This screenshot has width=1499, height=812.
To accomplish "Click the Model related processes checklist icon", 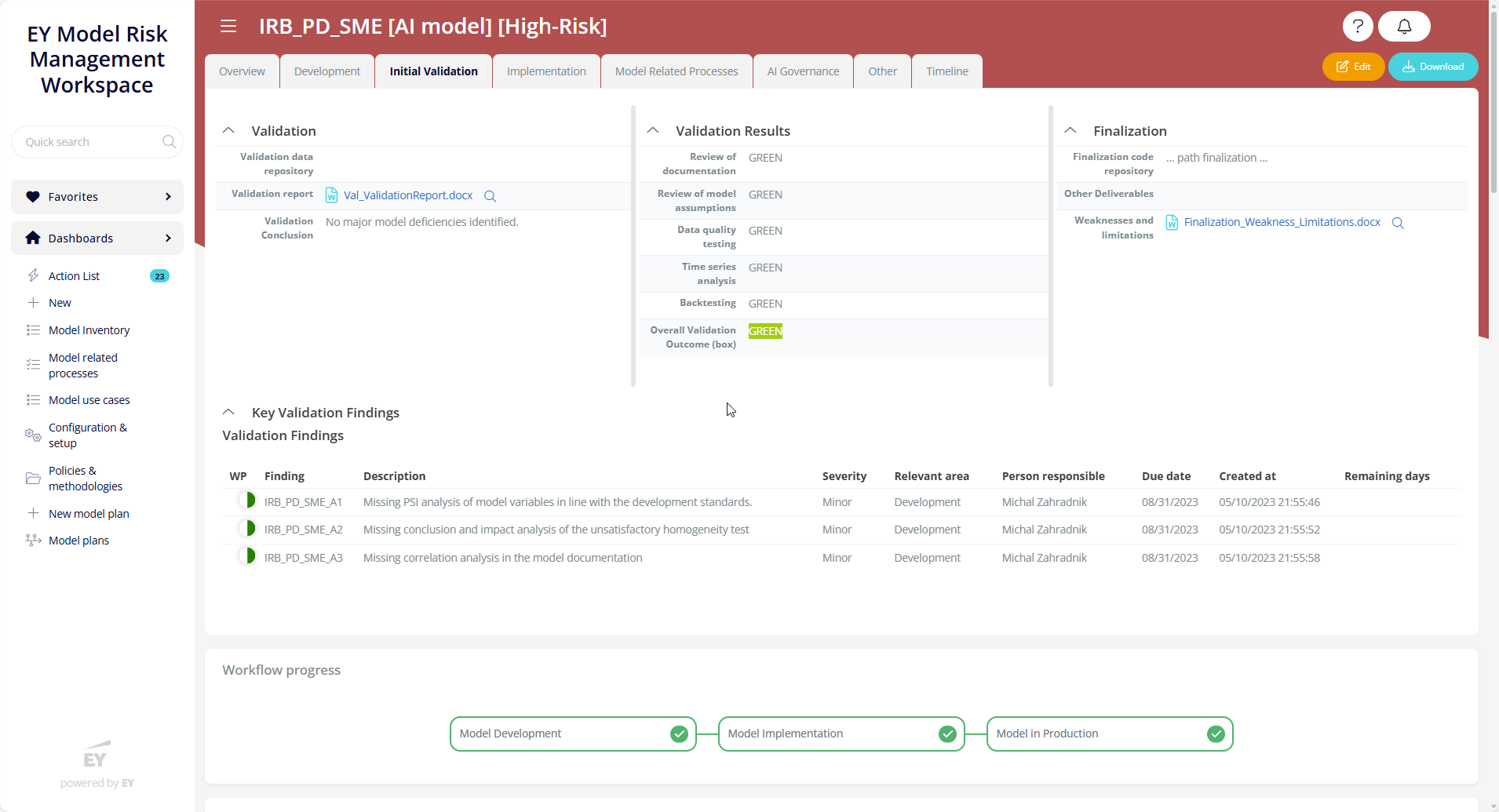I will pos(33,364).
